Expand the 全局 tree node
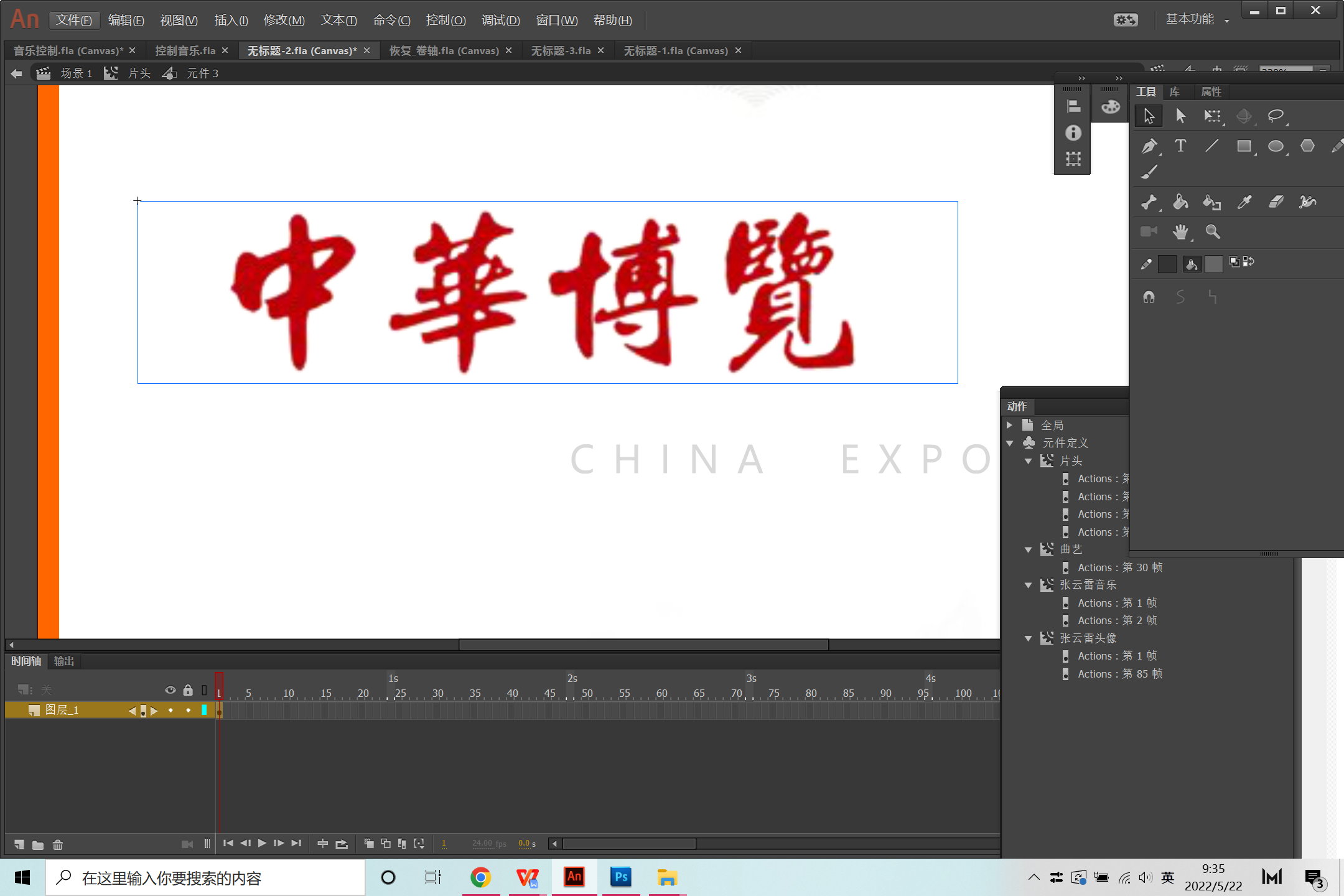Screen dimensions: 1344x896 (x=1010, y=425)
